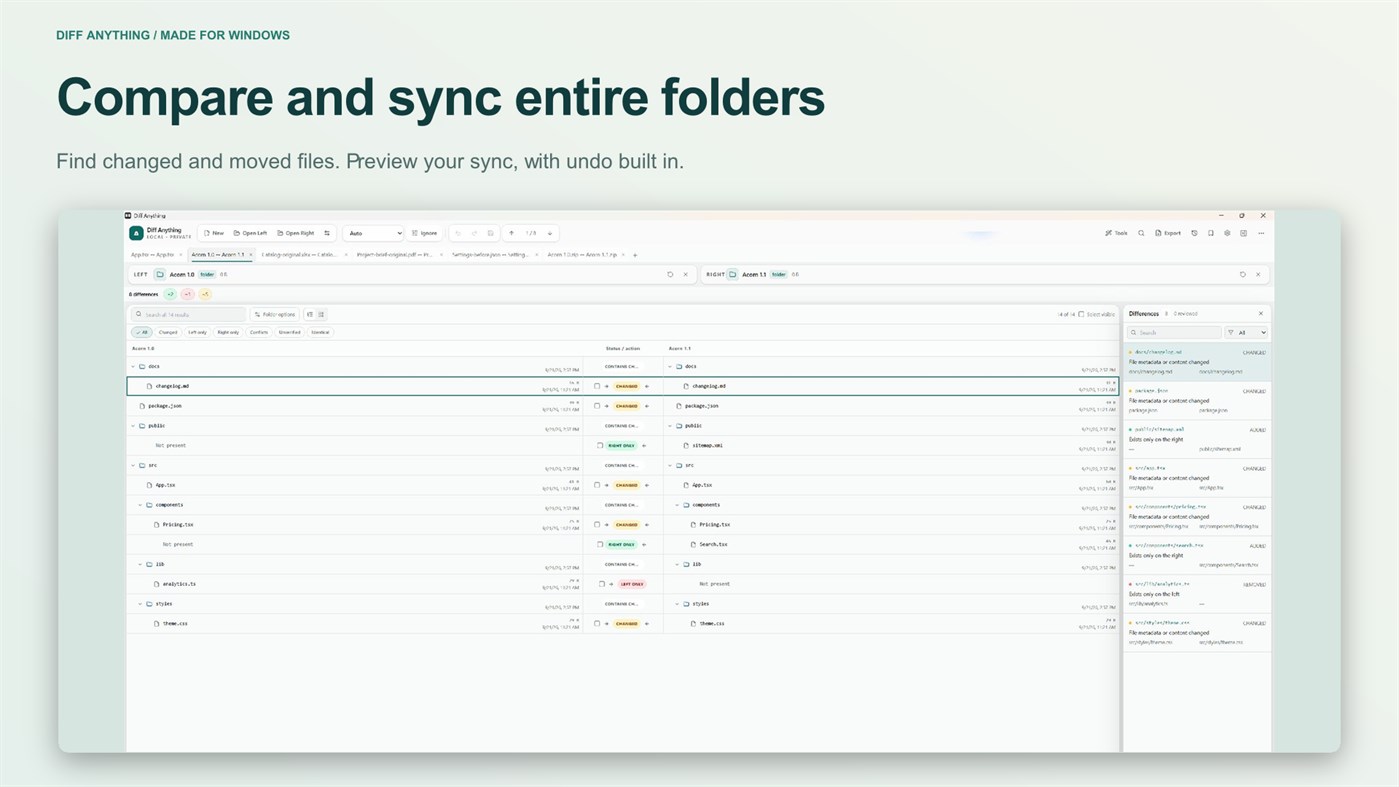Reload the right Acorn 1.1 folder
The height and width of the screenshot is (787, 1399).
pos(1243,274)
